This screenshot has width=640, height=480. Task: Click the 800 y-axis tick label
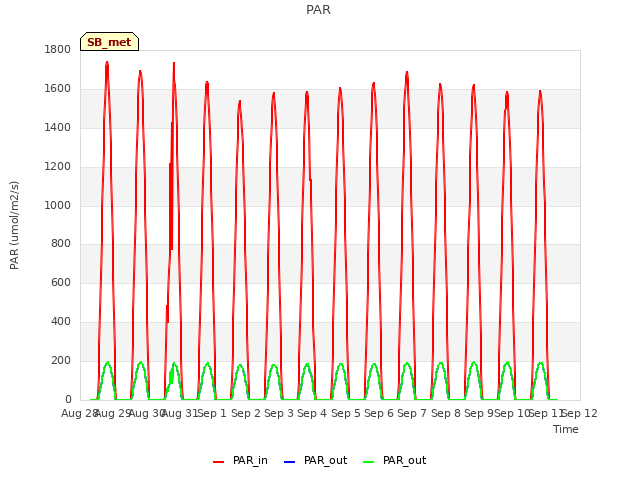click(x=61, y=244)
